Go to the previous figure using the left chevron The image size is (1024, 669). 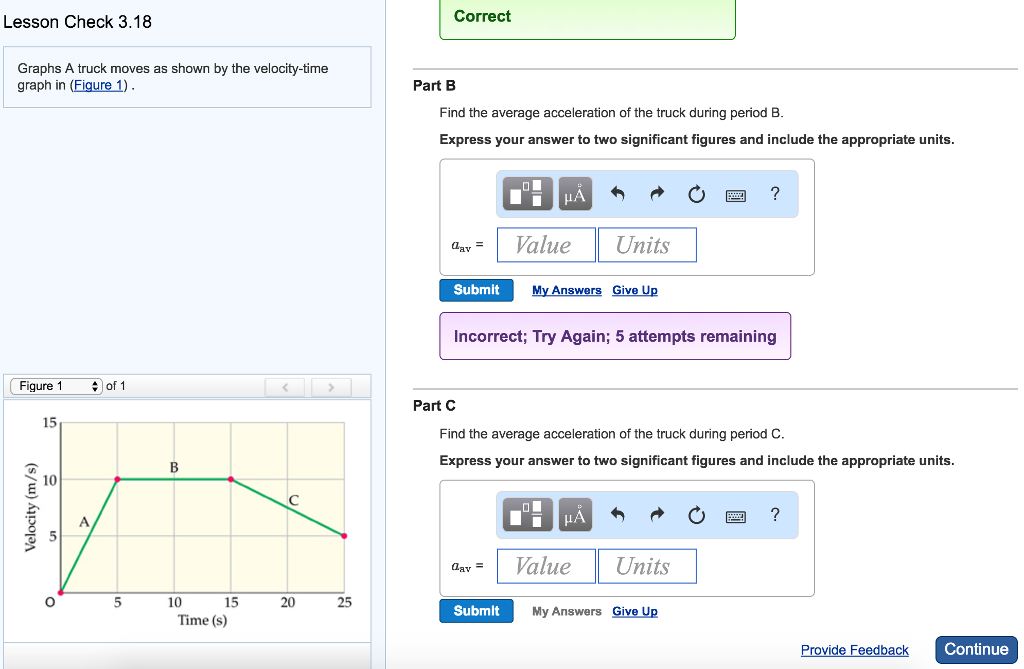284,385
